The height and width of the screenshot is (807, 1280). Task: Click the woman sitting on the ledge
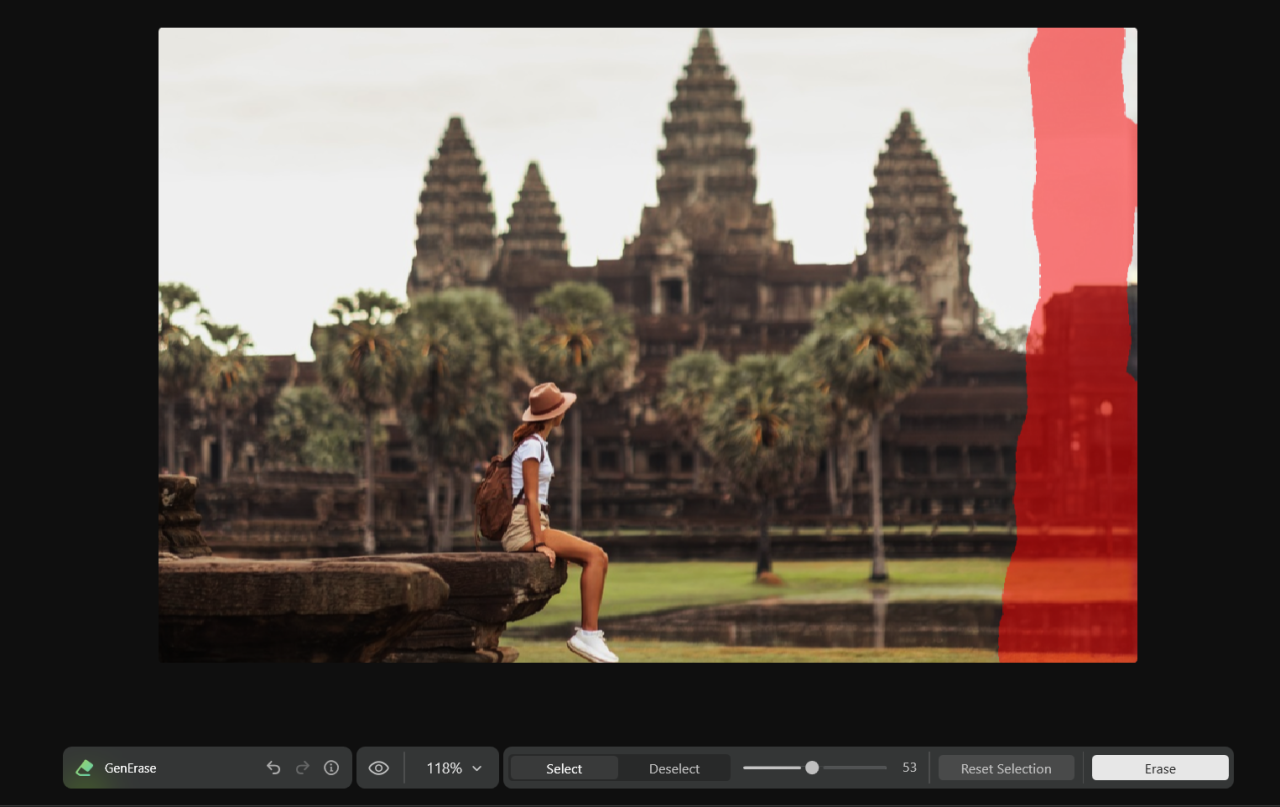point(545,520)
